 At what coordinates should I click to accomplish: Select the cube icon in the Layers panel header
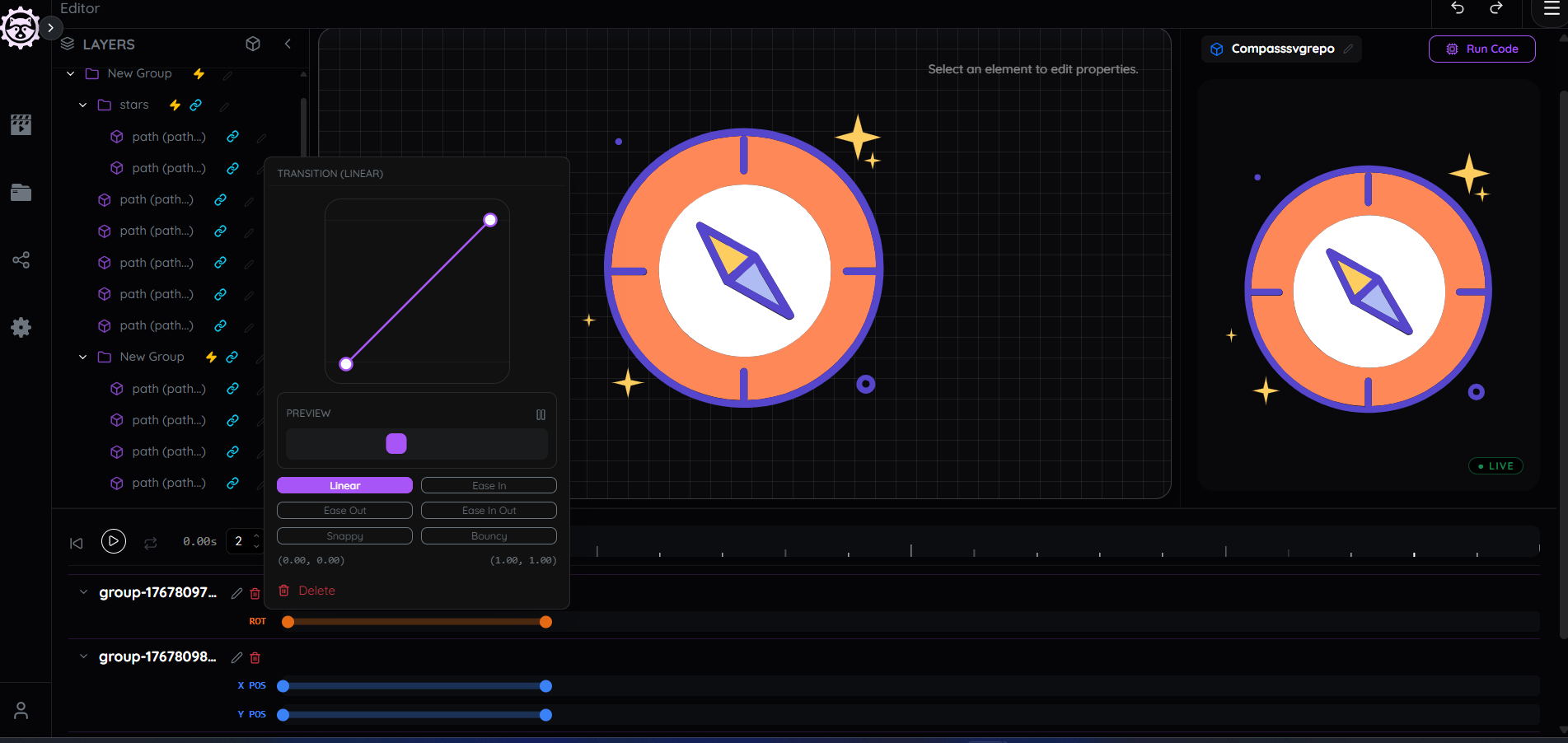click(252, 44)
